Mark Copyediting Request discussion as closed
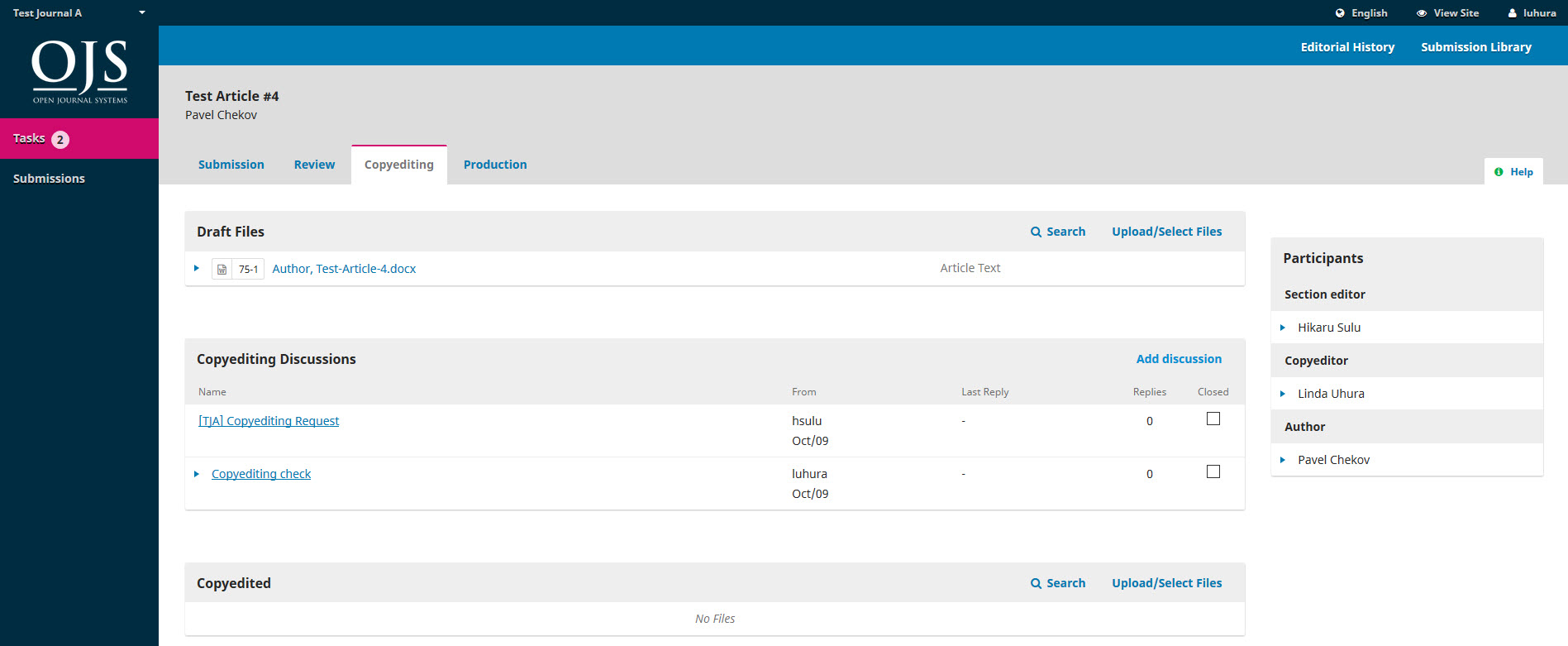This screenshot has height=646, width=1568. coord(1213,419)
